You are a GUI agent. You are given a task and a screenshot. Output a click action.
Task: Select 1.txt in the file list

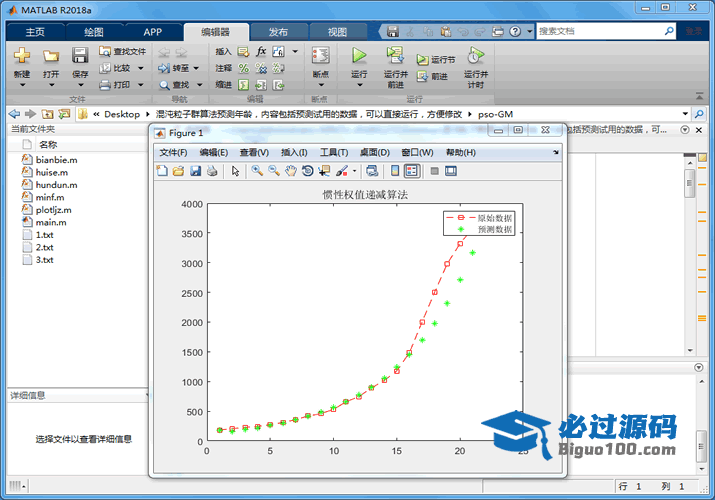coord(38,235)
